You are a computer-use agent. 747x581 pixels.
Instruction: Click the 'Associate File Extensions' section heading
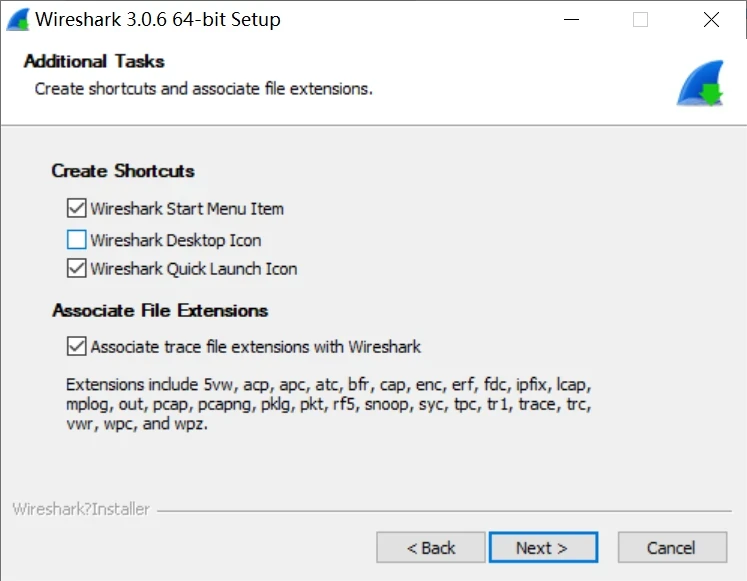click(x=160, y=310)
